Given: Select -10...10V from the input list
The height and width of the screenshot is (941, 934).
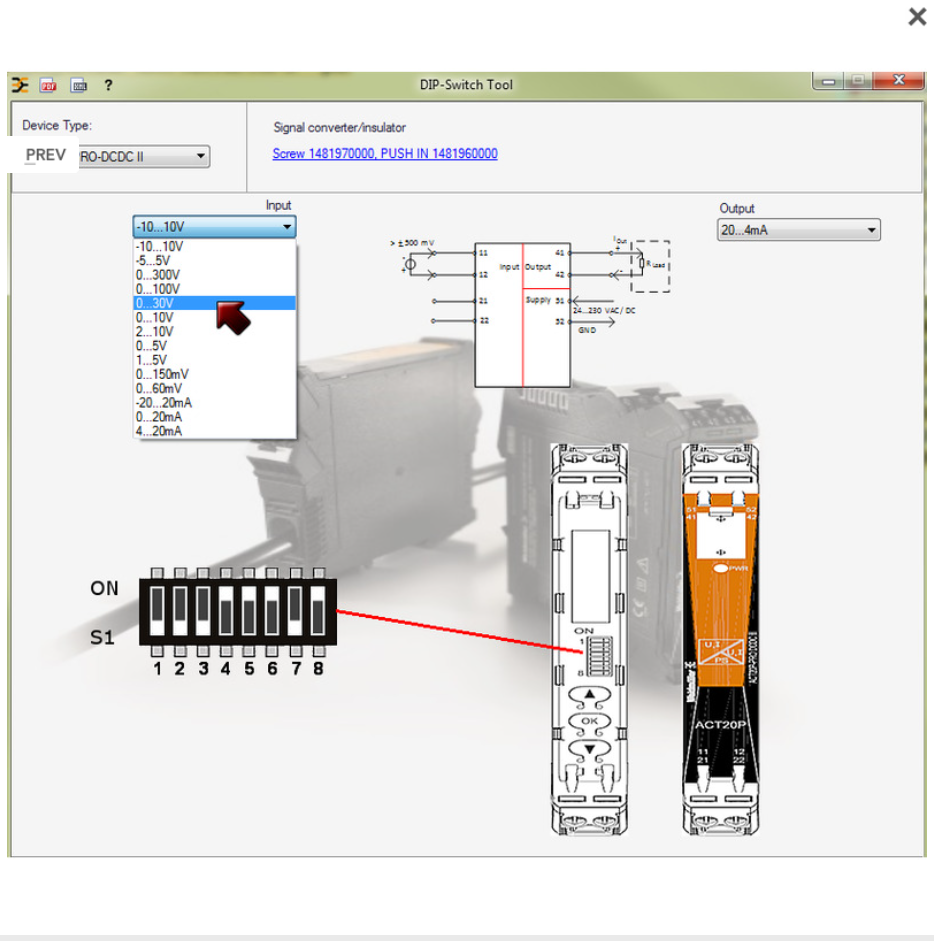Looking at the screenshot, I should click(x=214, y=246).
